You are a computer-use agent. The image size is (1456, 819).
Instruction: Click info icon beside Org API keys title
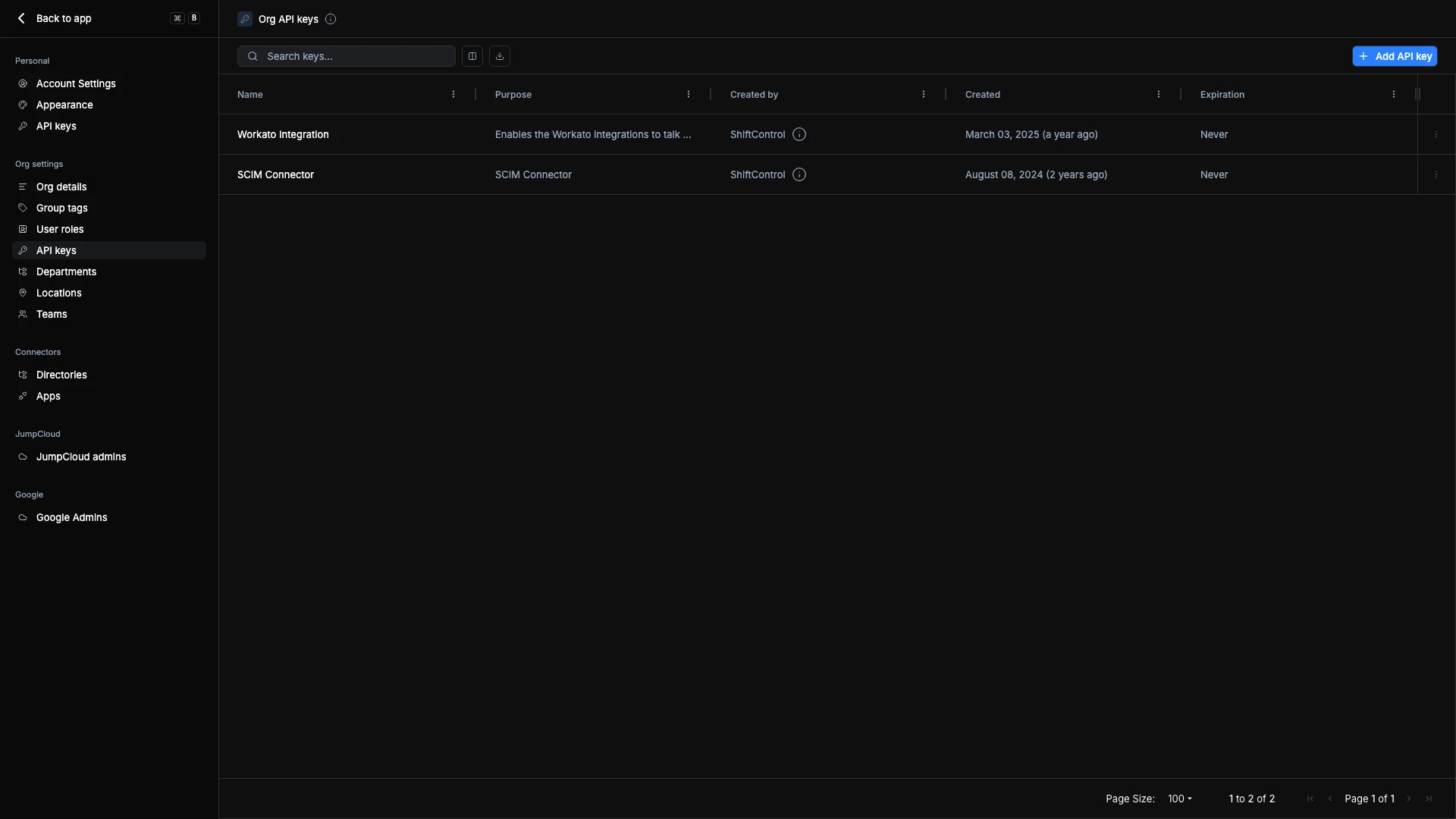point(331,19)
